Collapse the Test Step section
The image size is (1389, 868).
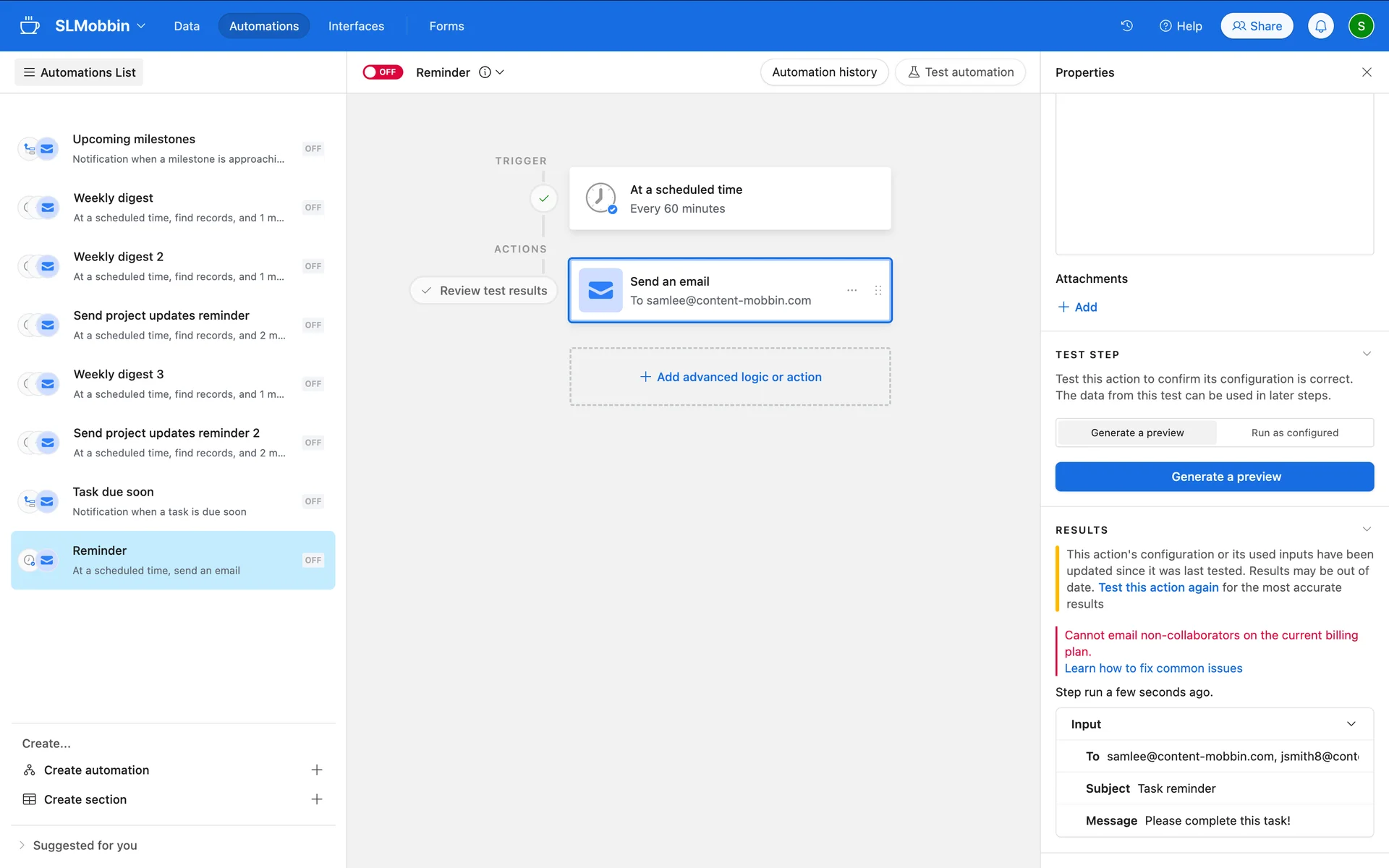click(x=1366, y=354)
